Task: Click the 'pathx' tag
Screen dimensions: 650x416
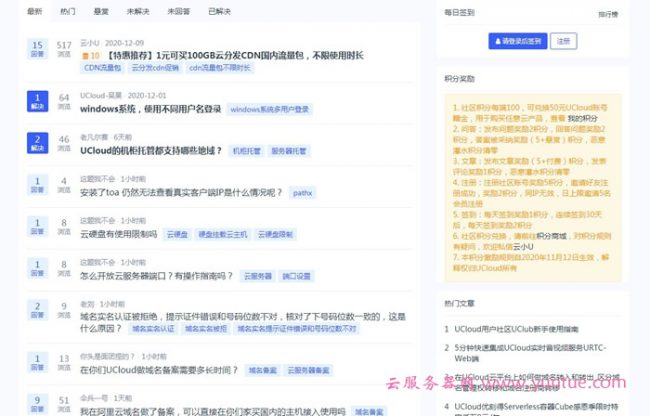Action: click(x=302, y=192)
